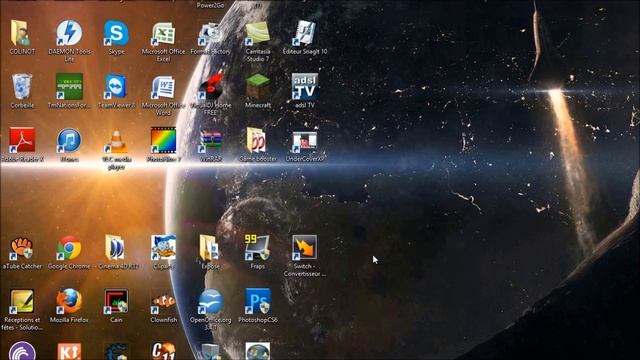Launch Camtasia Studio 7 shortcut
640x360 pixels.
[258, 33]
